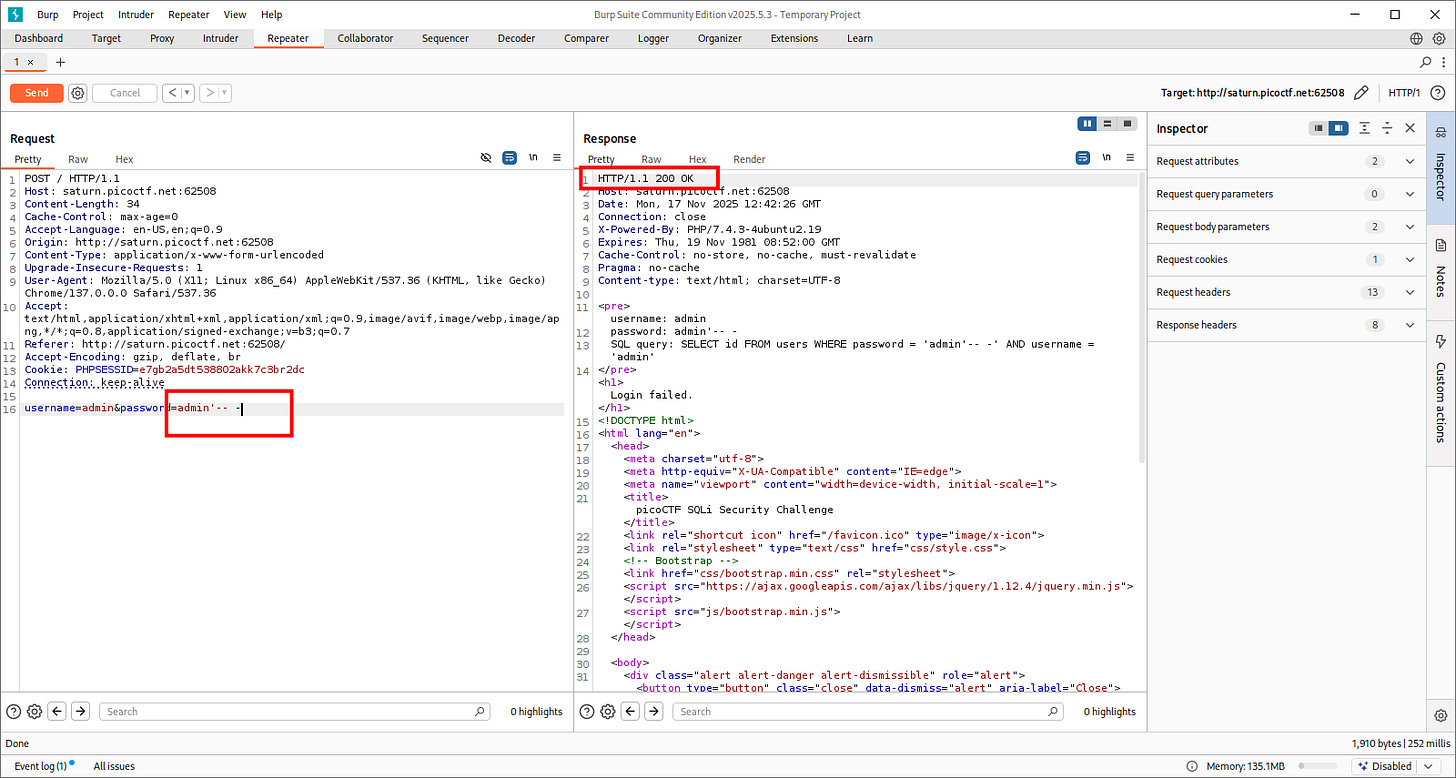Screen dimensions: 1456x778
Task: Toggle line wrap in Response viewer
Action: click(1082, 158)
